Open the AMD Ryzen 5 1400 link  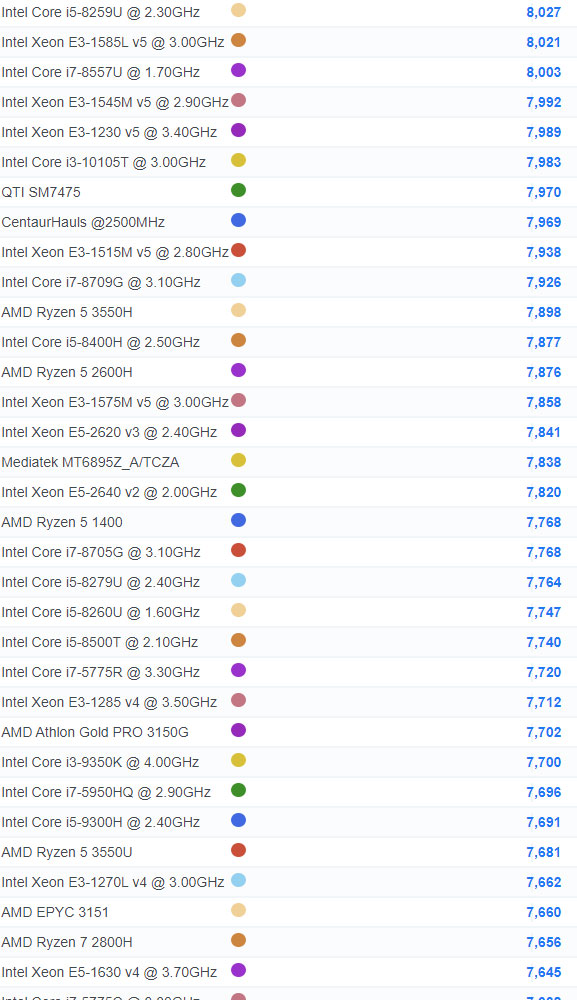62,522
